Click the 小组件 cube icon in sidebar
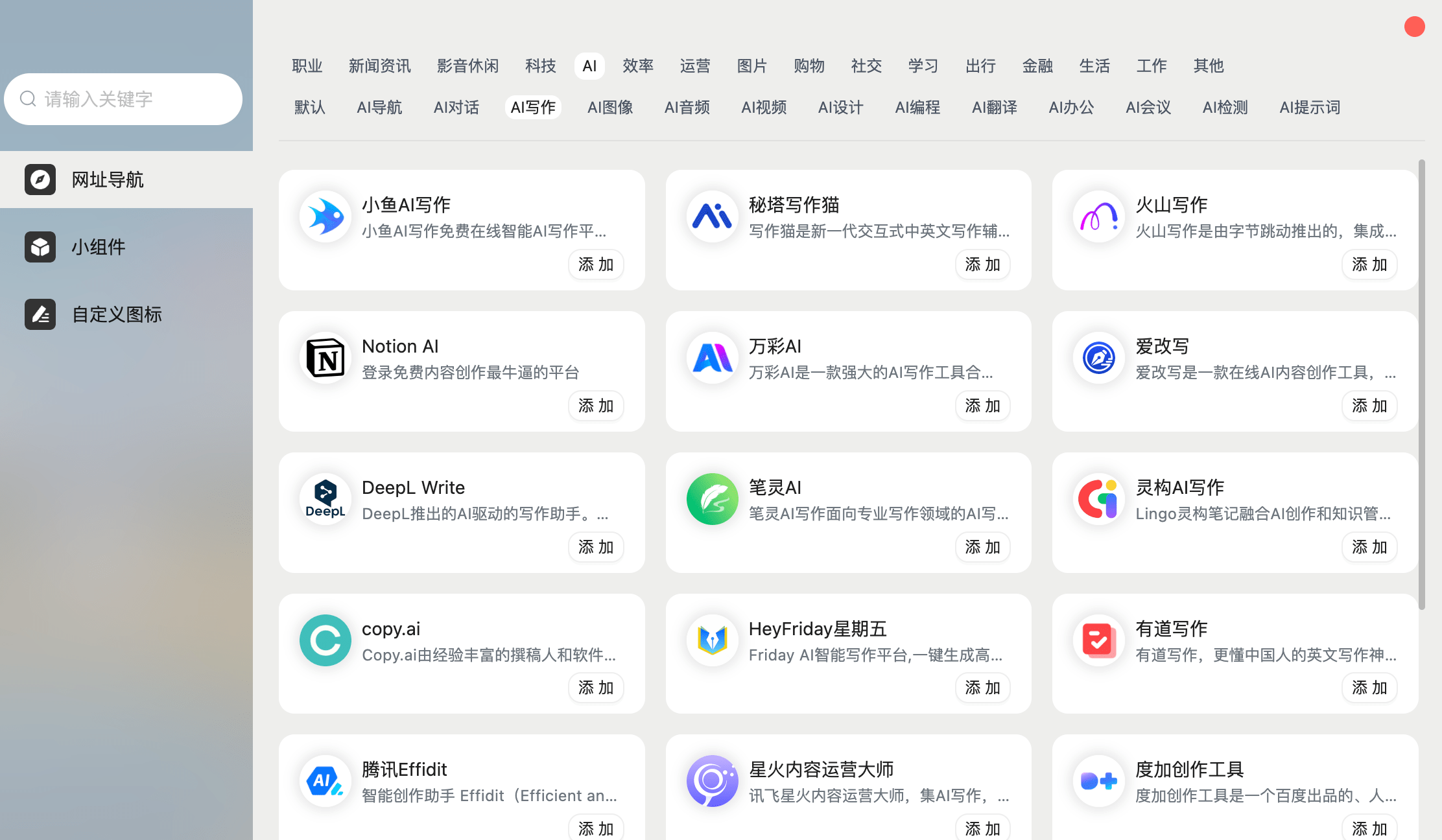 40,247
